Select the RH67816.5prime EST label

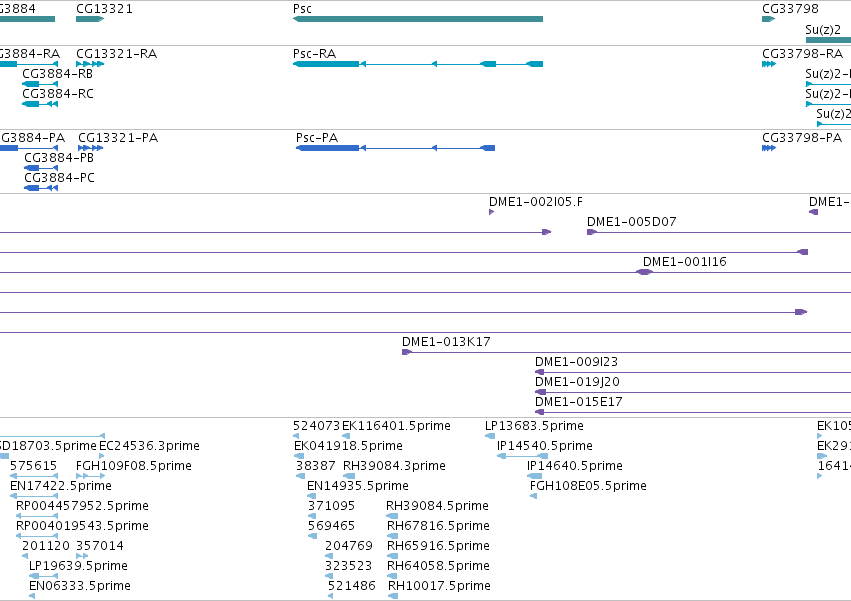[x=438, y=526]
